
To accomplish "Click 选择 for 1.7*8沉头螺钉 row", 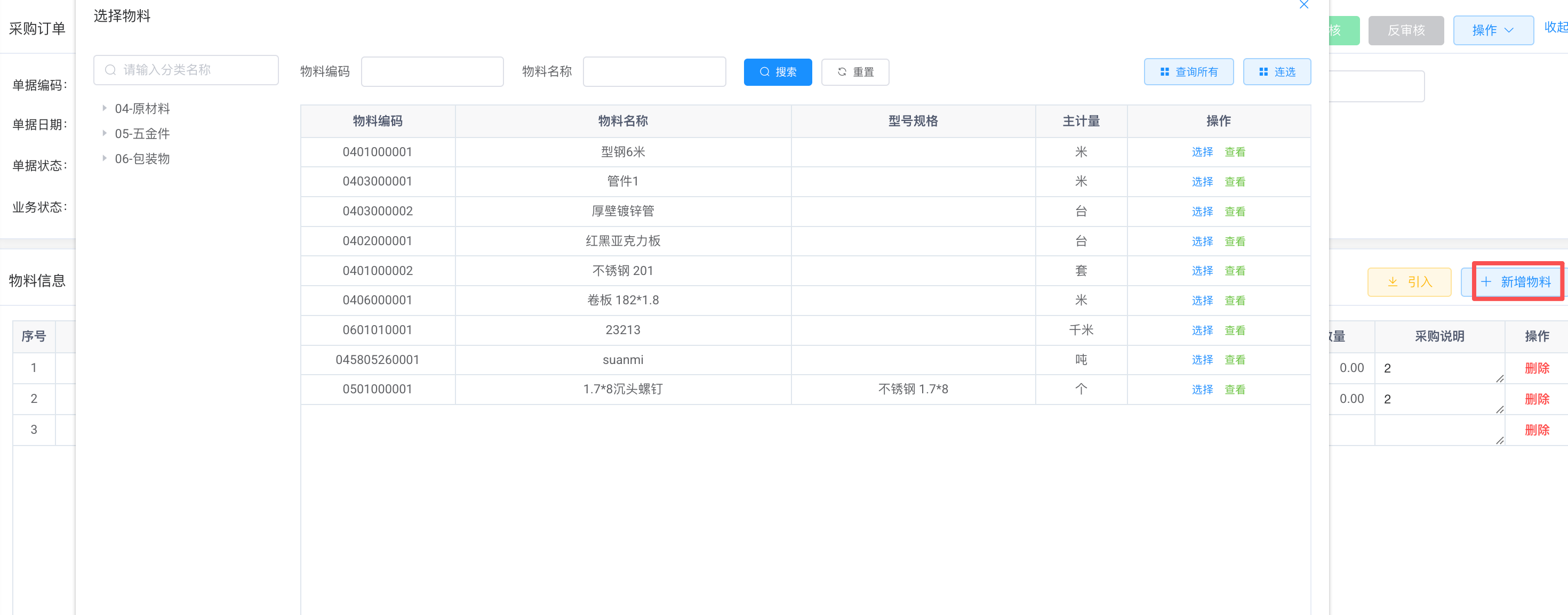I will [1202, 390].
